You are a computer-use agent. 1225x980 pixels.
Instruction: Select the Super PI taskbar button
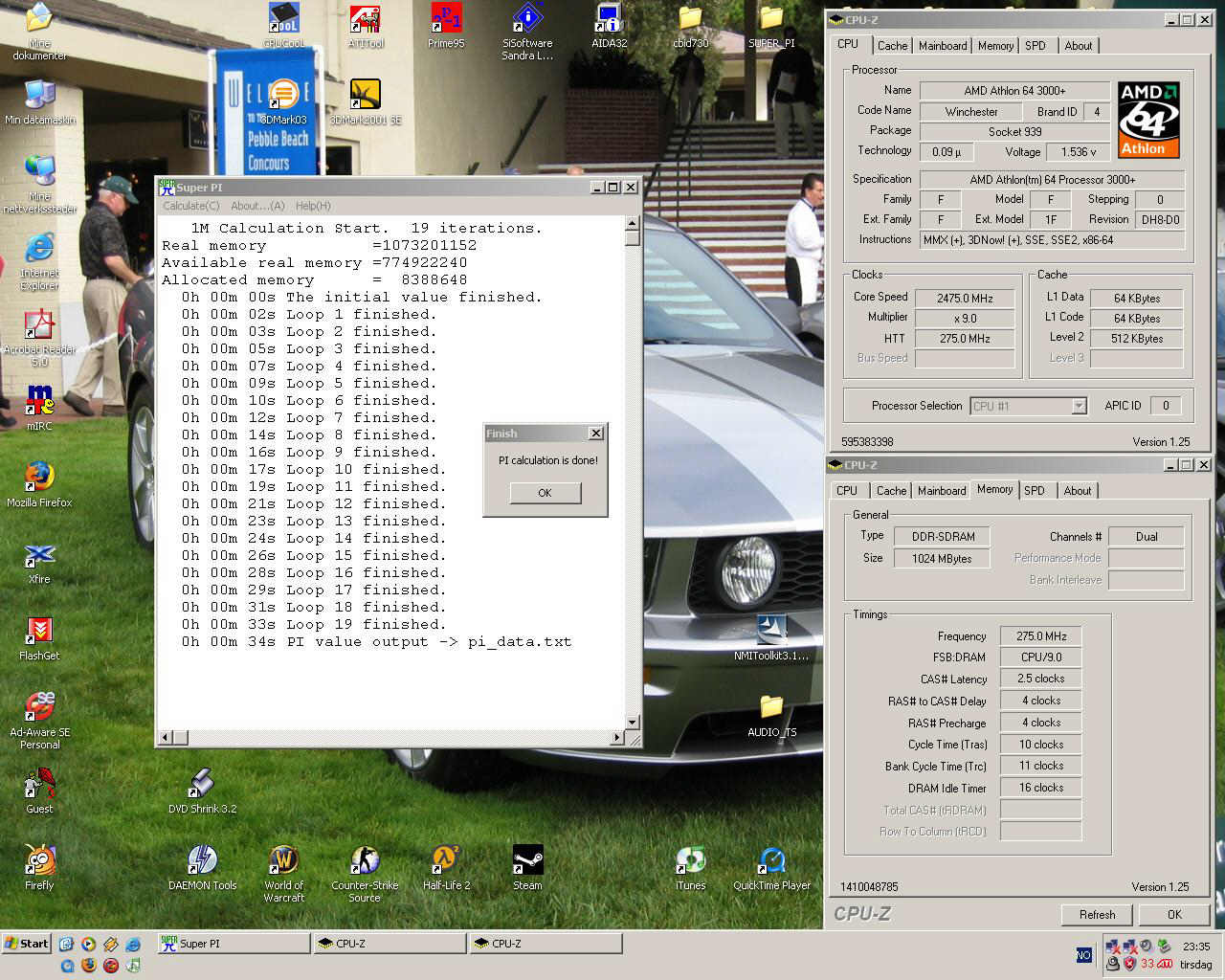234,944
